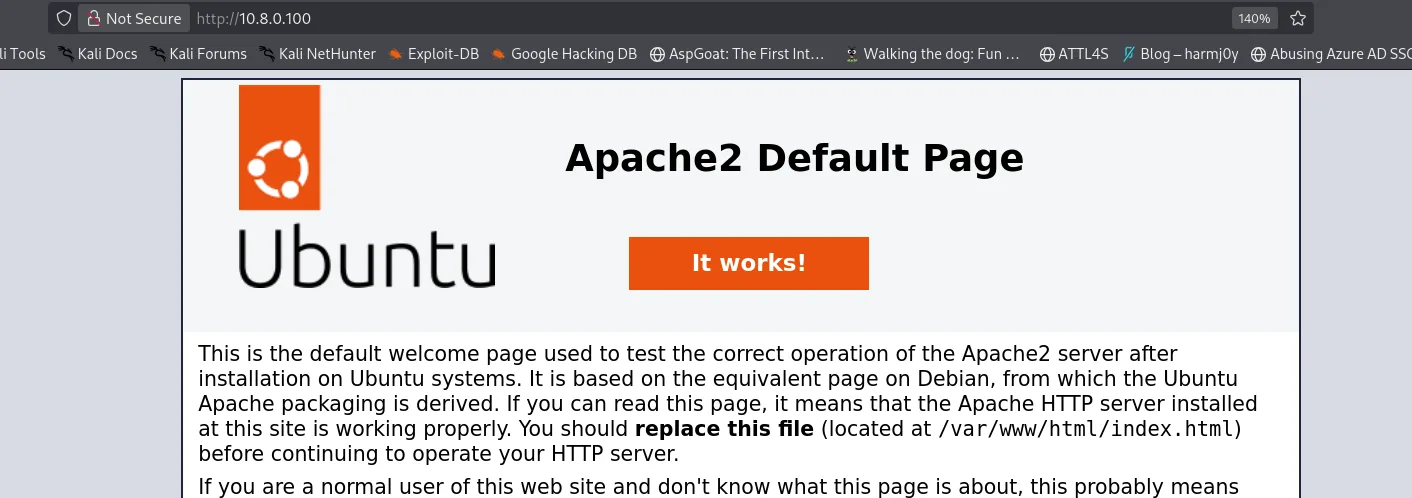This screenshot has height=498, width=1412.
Task: Open the Not Secure connection info
Action: tap(134, 18)
